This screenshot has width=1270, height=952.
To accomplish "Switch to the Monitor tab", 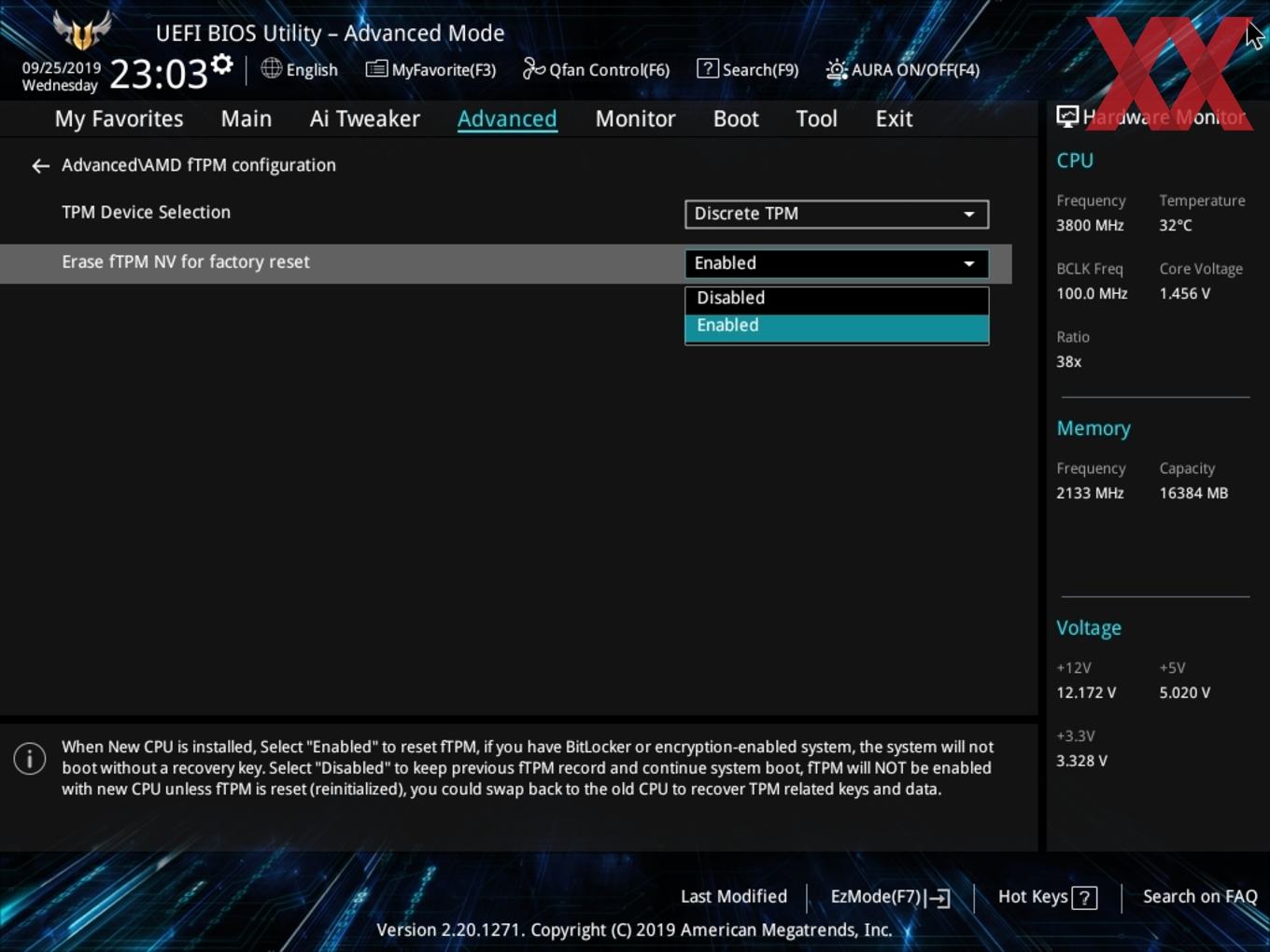I will (635, 119).
